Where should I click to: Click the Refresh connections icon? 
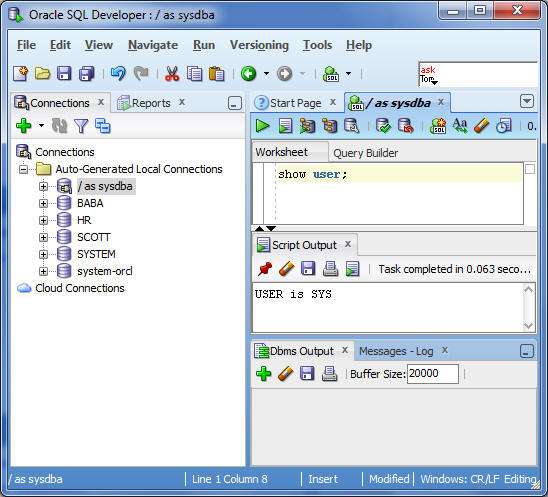(59, 125)
